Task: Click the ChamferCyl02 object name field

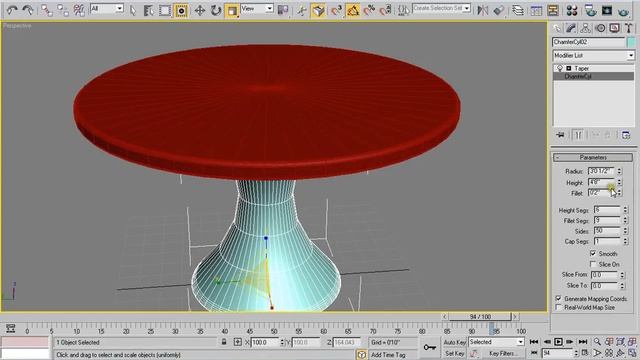Action: (588, 42)
